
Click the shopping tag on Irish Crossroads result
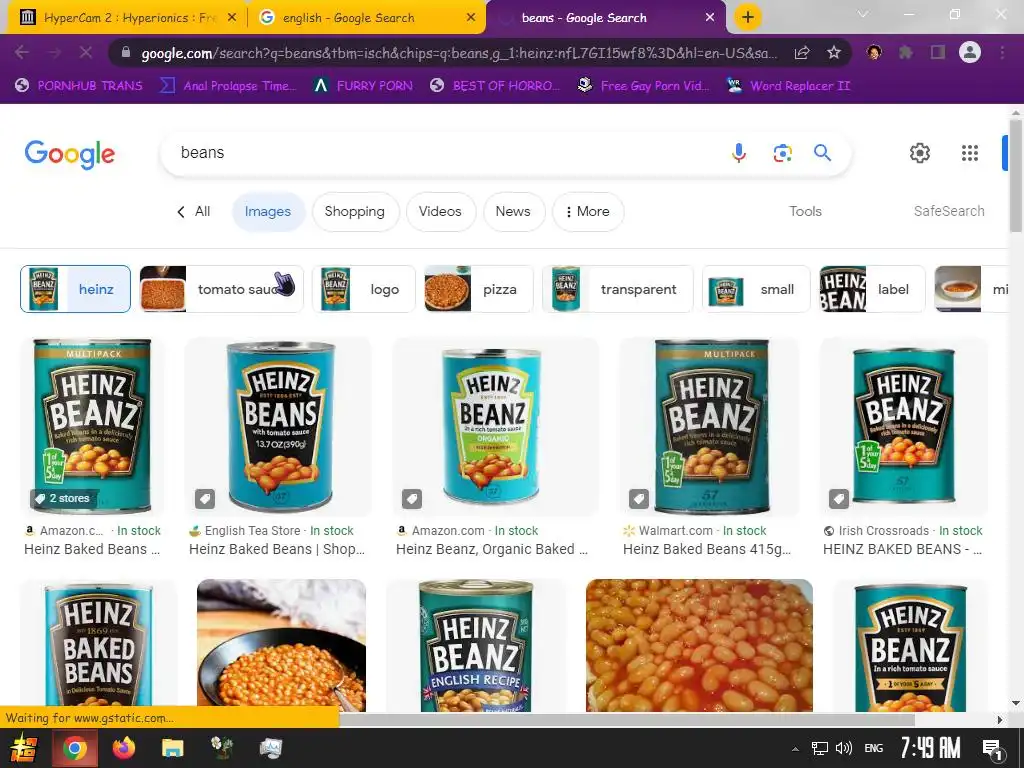coord(839,500)
